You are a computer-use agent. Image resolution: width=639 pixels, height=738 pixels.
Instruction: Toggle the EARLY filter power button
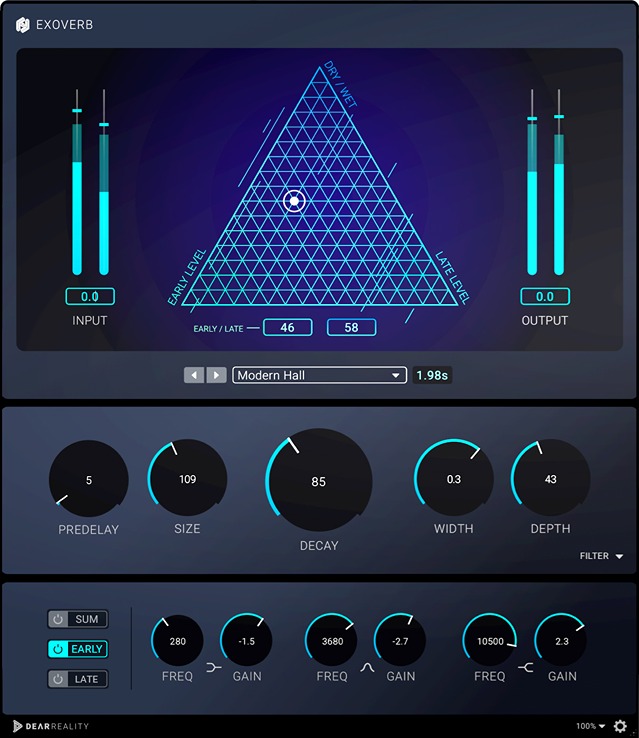point(58,649)
